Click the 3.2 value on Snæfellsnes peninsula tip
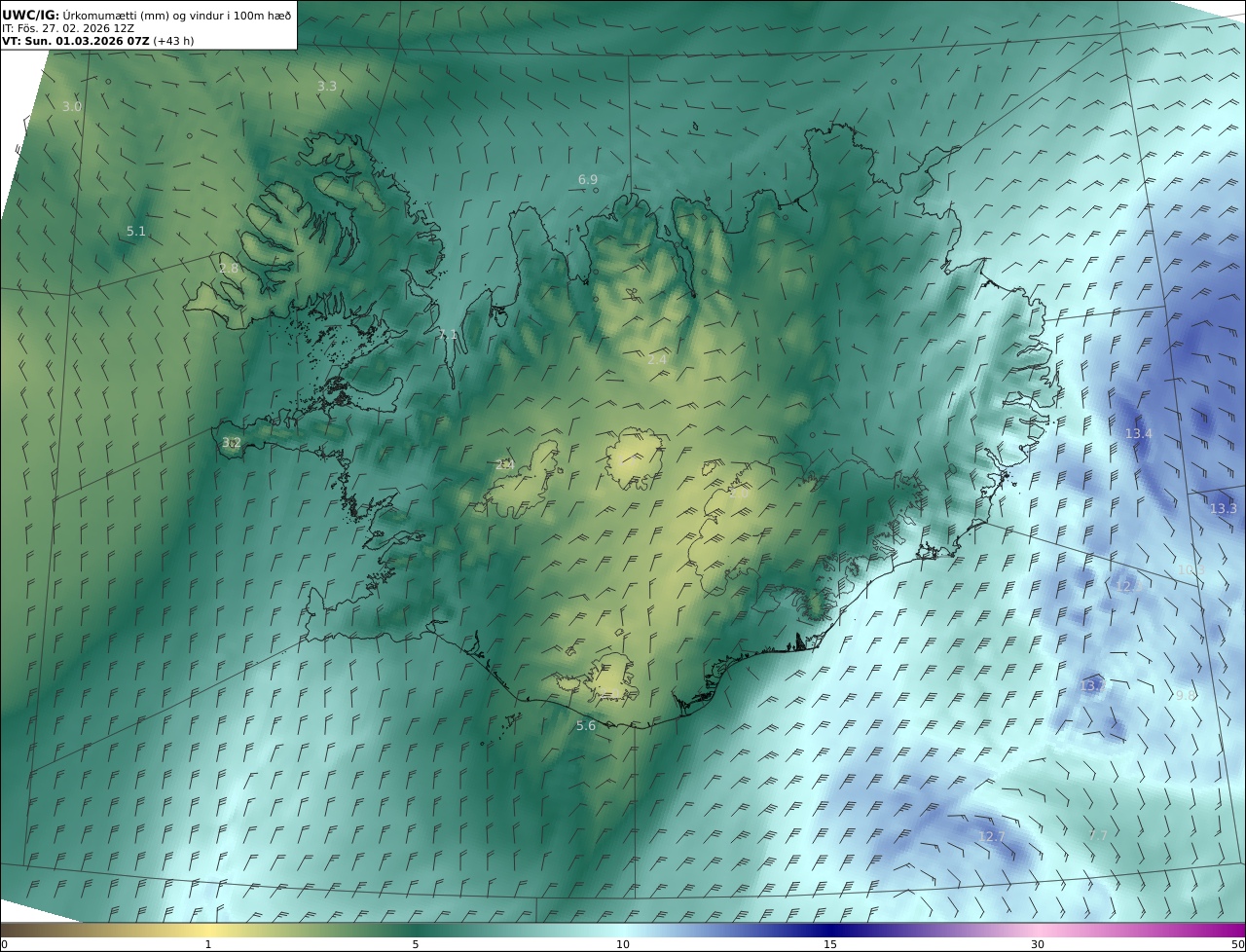 click(232, 442)
